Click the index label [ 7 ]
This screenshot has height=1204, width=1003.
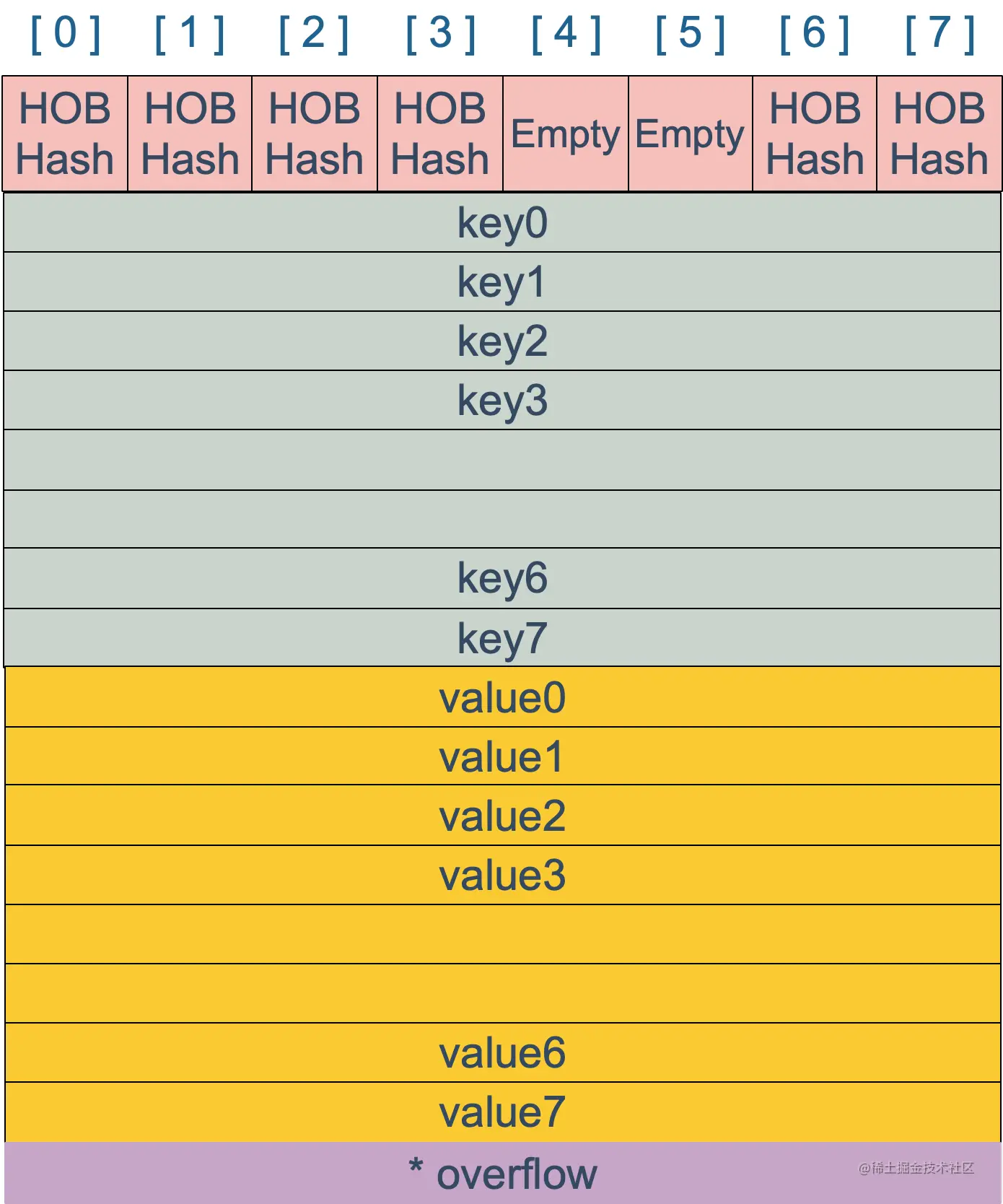pyautogui.click(x=940, y=35)
